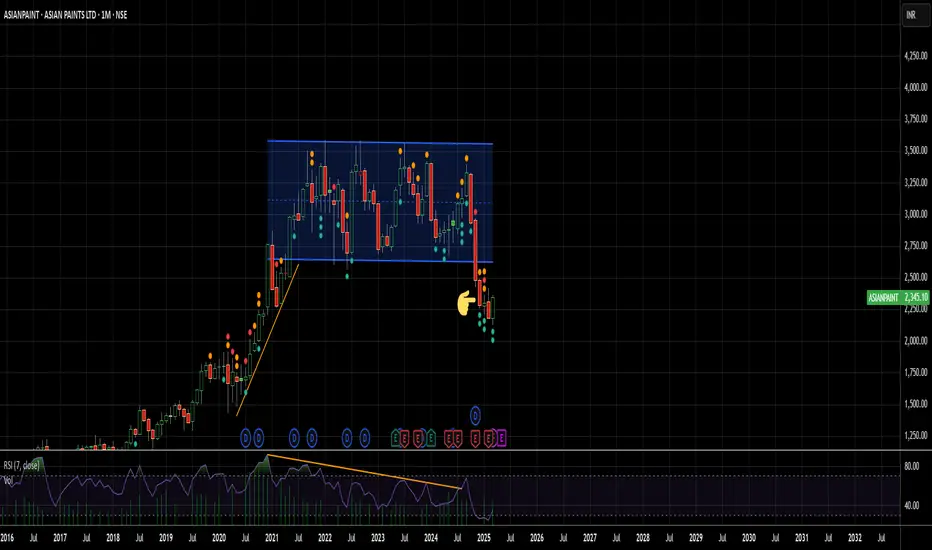Open the green earnings marker at 2024 start
The width and height of the screenshot is (932, 550).
point(432,438)
